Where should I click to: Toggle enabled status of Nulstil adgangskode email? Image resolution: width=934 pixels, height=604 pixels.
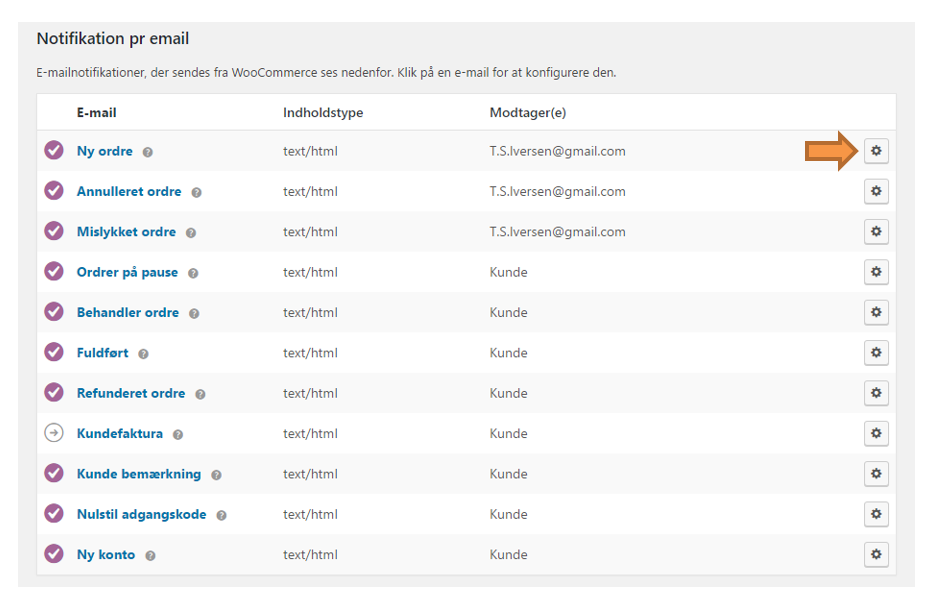click(x=54, y=513)
